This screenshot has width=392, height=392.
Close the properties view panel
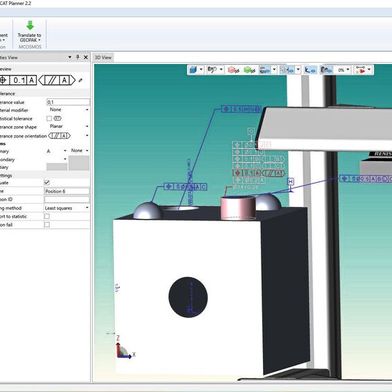click(x=86, y=57)
